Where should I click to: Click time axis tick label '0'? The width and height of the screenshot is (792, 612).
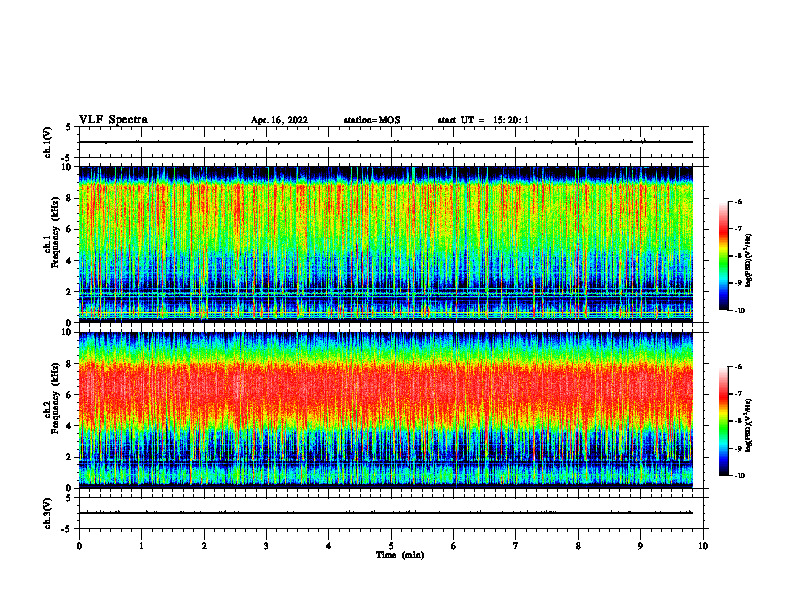79,546
